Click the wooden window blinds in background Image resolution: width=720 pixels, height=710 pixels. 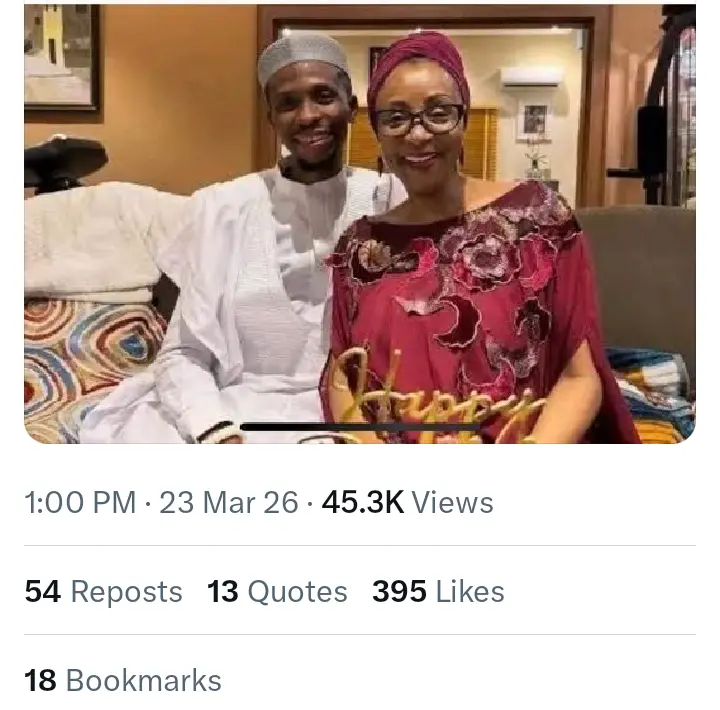[479, 140]
